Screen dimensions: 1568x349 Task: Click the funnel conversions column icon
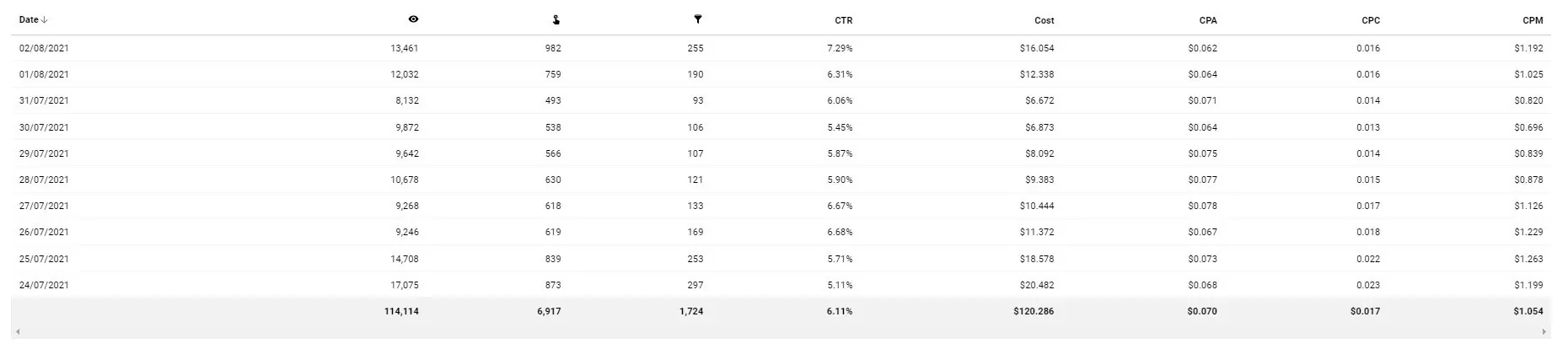pos(698,19)
